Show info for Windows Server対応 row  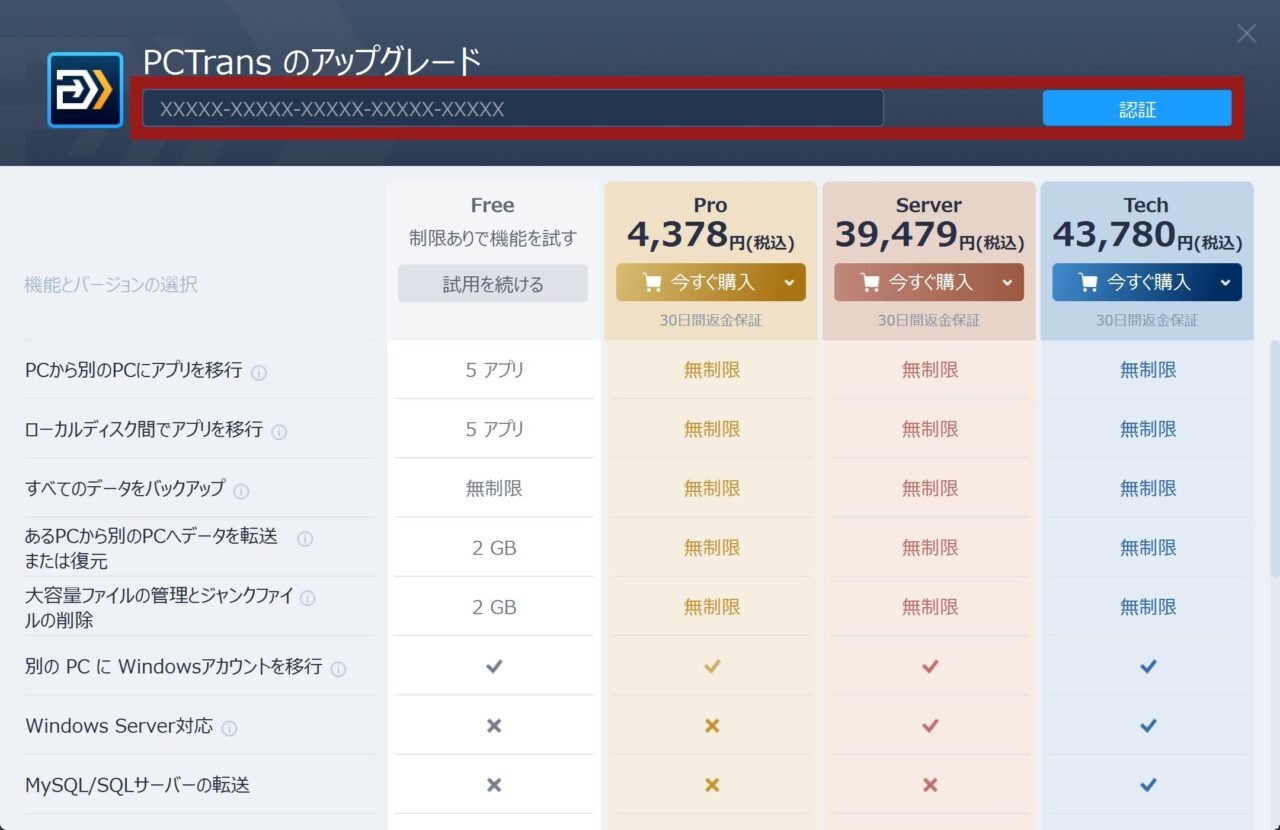click(229, 728)
